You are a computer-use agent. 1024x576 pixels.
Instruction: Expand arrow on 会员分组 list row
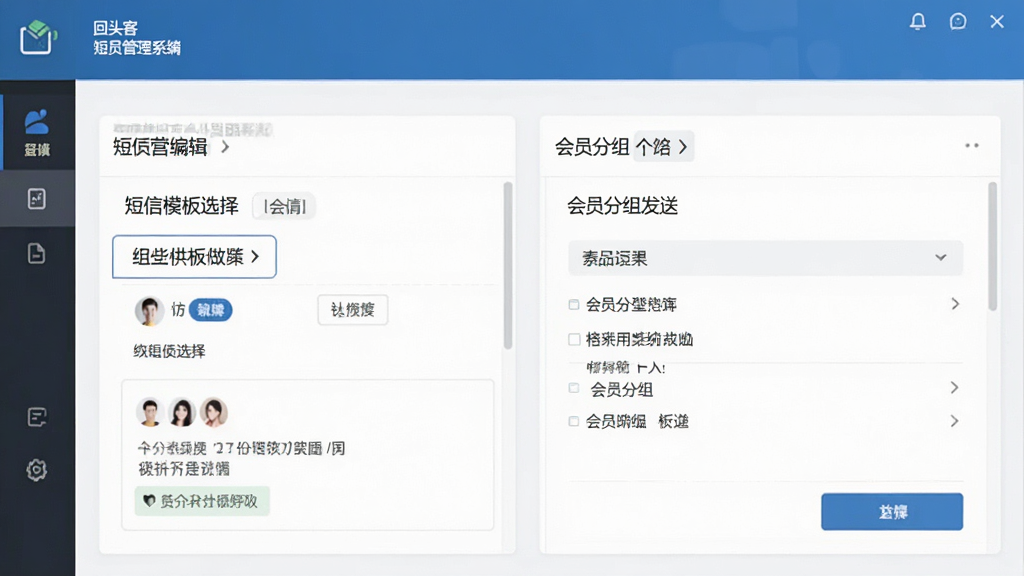coord(954,387)
